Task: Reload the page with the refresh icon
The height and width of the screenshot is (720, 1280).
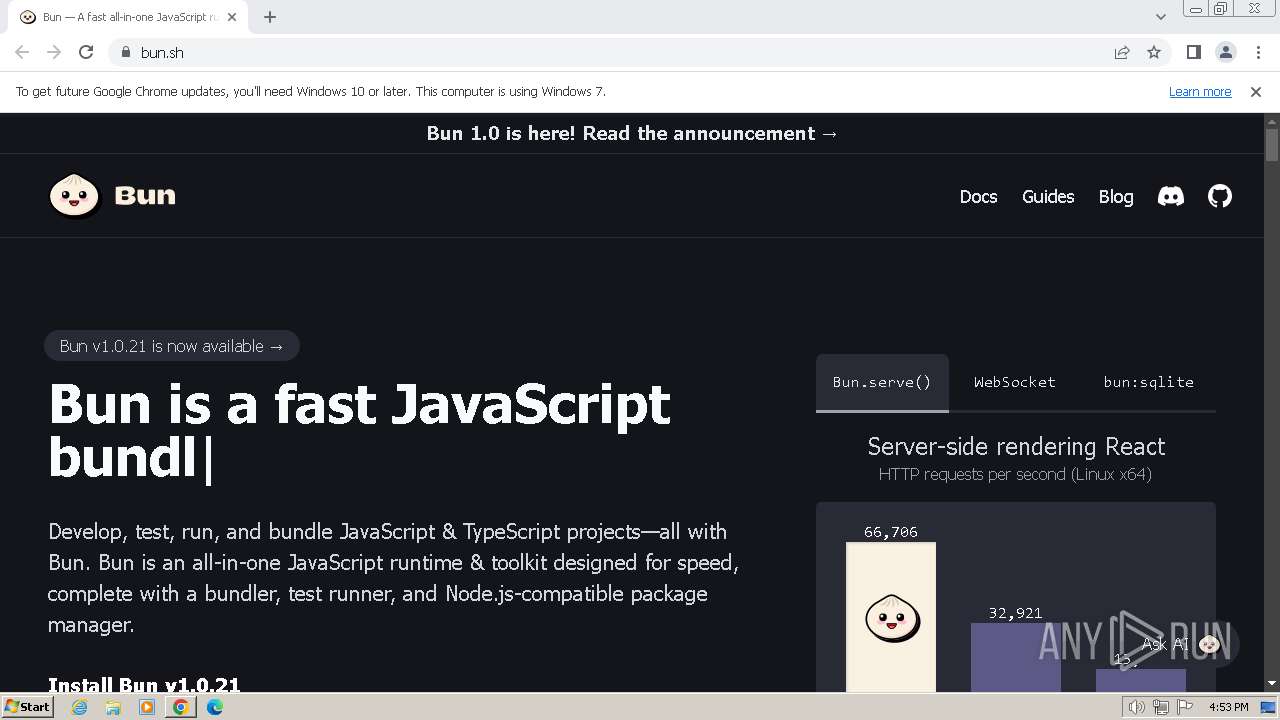Action: tap(86, 52)
